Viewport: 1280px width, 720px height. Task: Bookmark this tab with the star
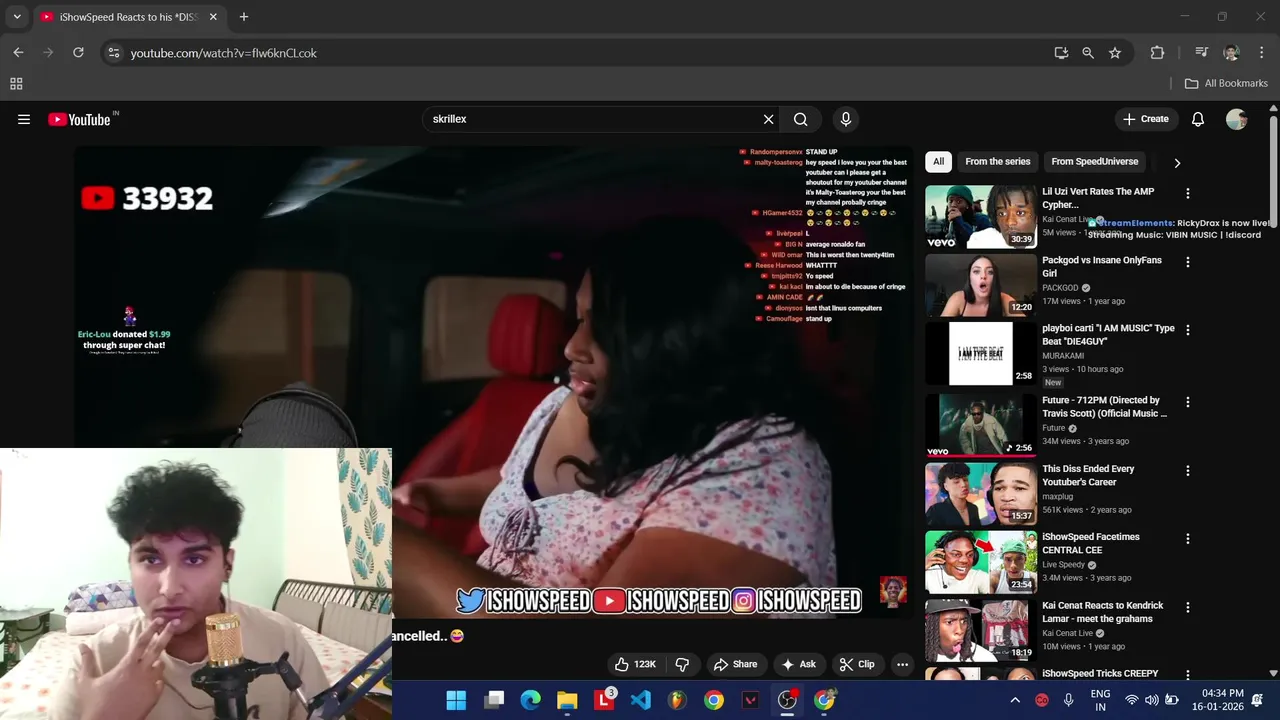(x=1115, y=53)
